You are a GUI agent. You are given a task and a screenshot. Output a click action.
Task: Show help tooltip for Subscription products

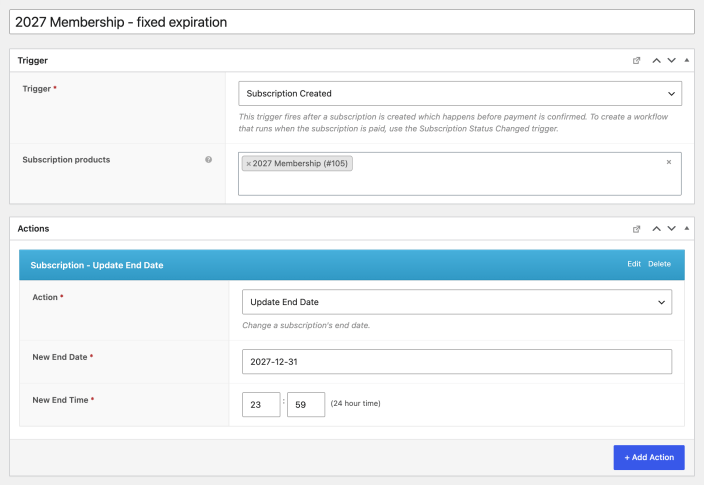(208, 159)
